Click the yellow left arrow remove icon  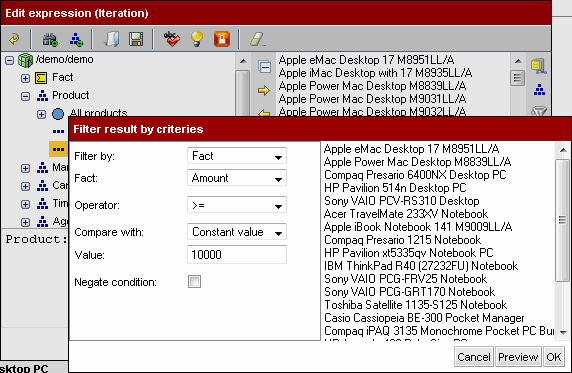(264, 113)
